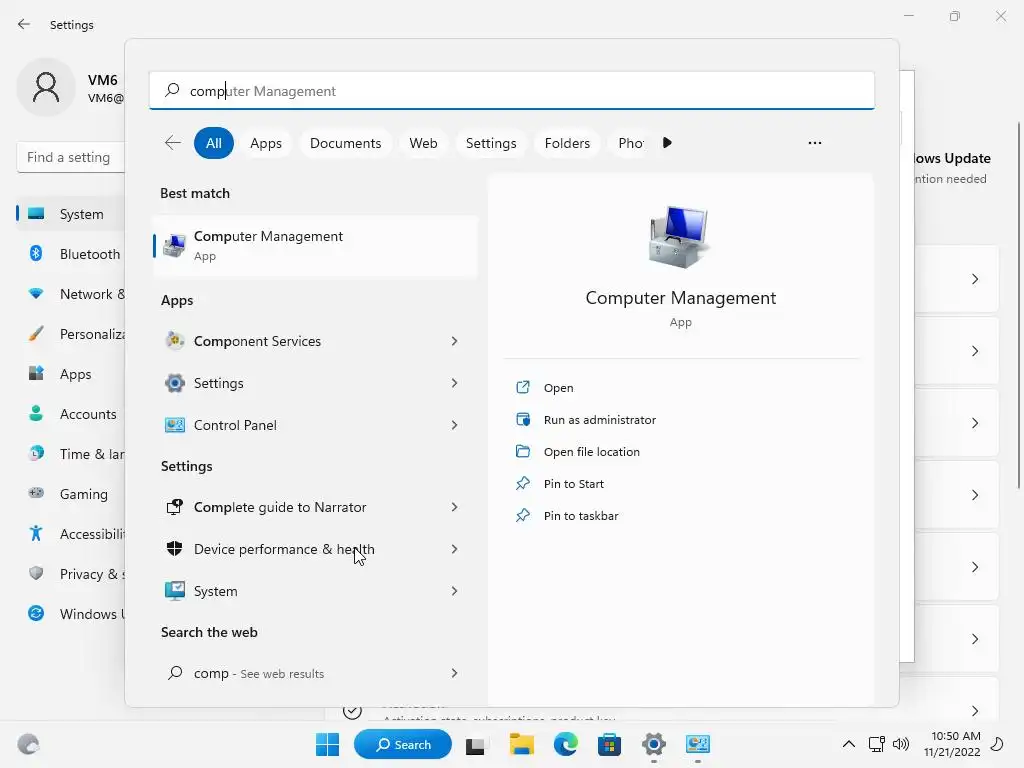
Task: Click Find a setting box in Settings
Action: (71, 157)
